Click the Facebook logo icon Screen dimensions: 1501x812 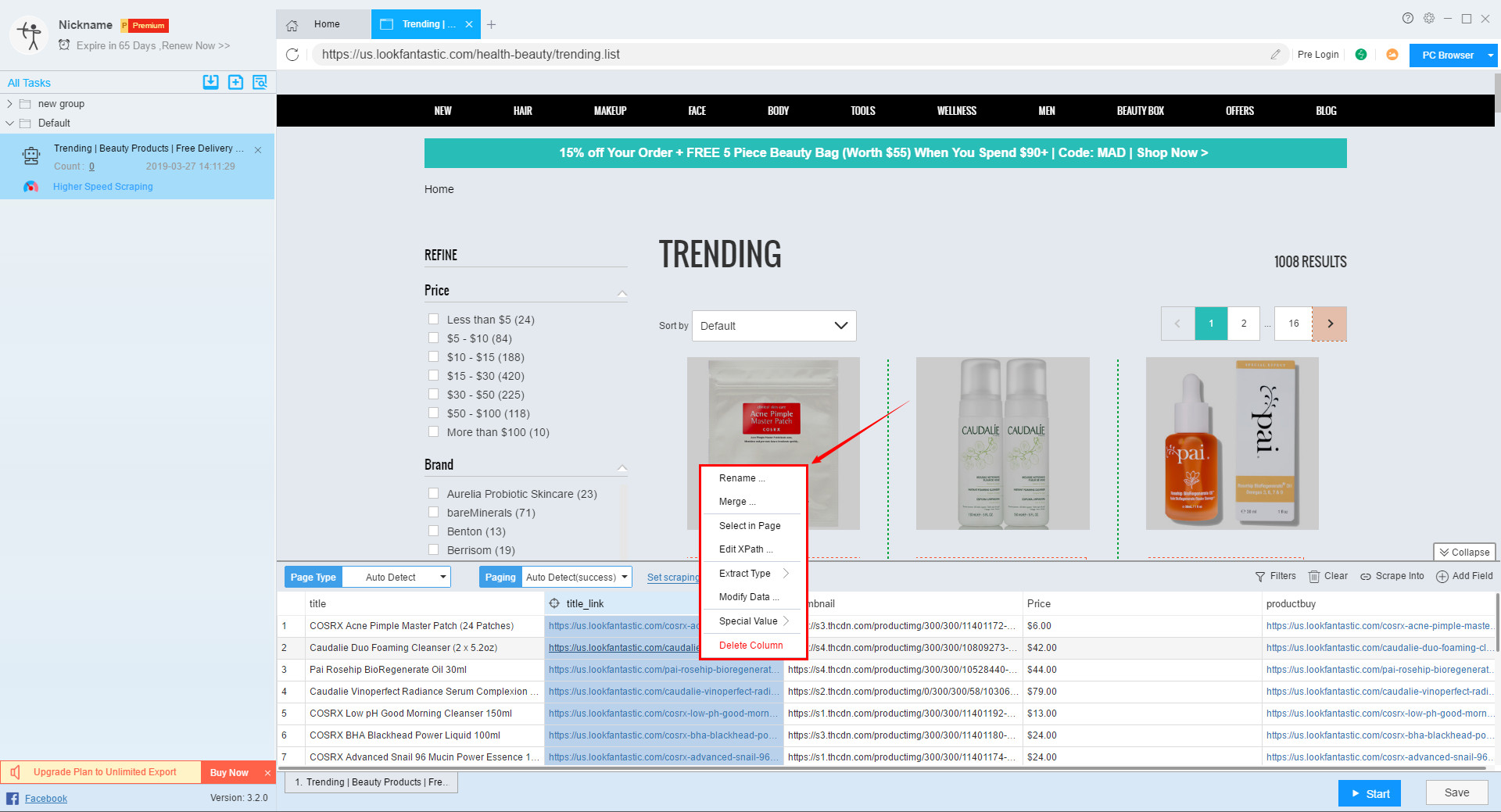[13, 798]
